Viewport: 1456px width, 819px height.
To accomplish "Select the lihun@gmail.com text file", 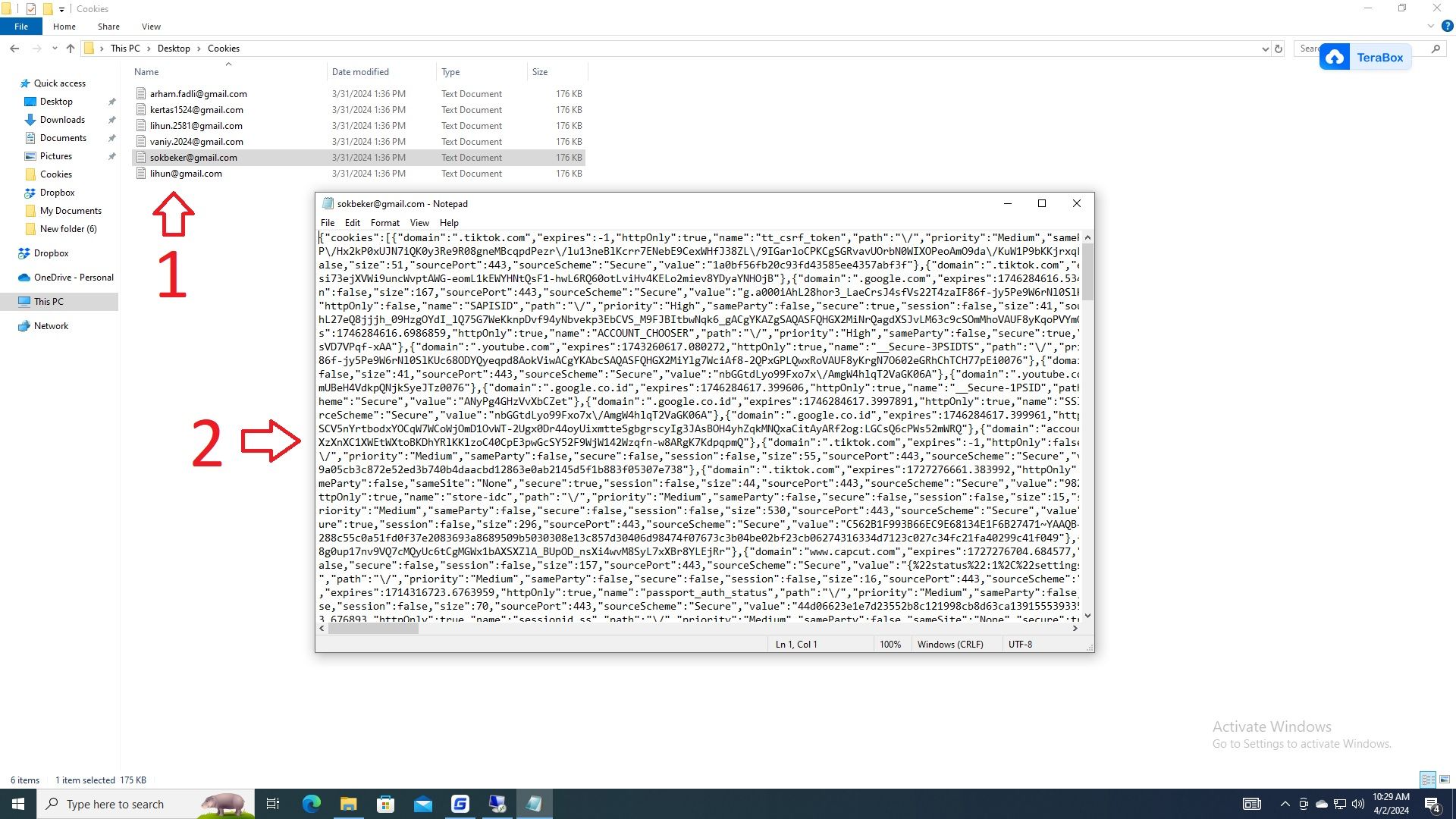I will tap(186, 174).
